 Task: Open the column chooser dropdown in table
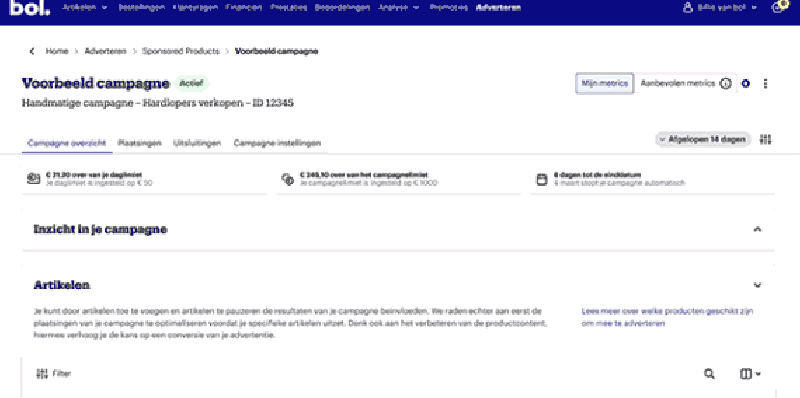coord(750,374)
